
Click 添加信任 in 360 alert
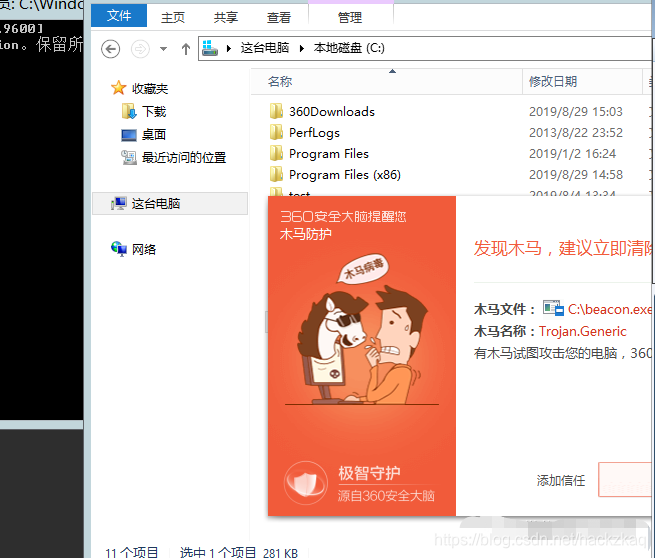(561, 480)
